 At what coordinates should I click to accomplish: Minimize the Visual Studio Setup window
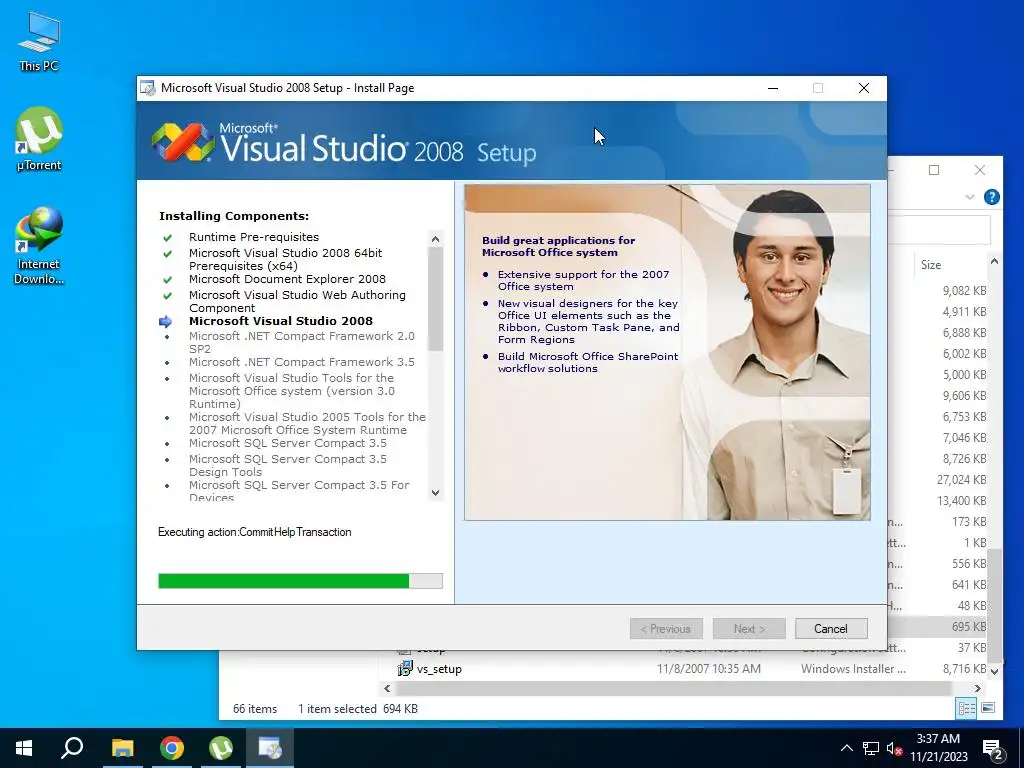(x=773, y=88)
